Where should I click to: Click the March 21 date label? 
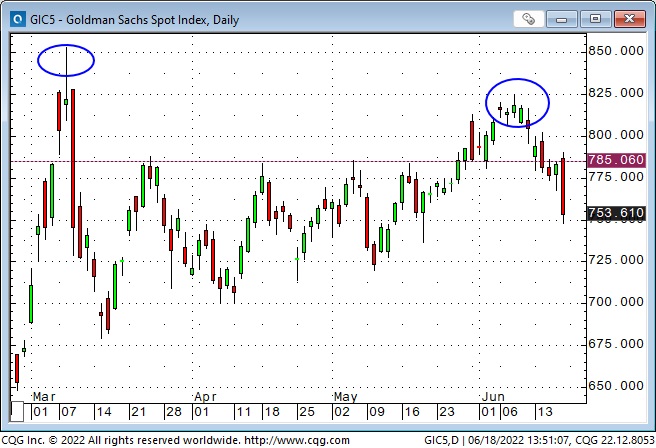click(x=138, y=412)
